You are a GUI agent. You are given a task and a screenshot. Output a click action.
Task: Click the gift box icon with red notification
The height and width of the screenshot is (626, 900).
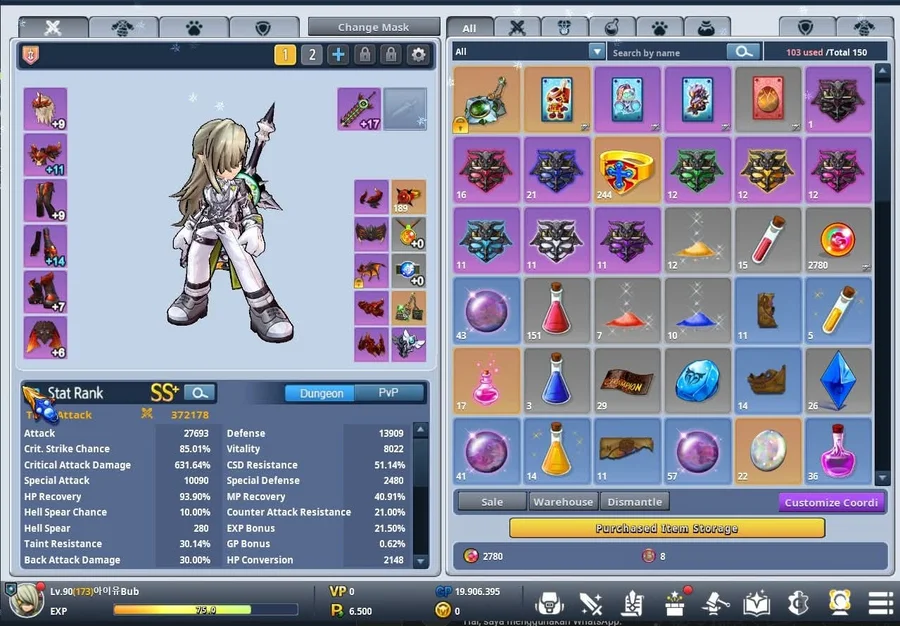pos(676,602)
